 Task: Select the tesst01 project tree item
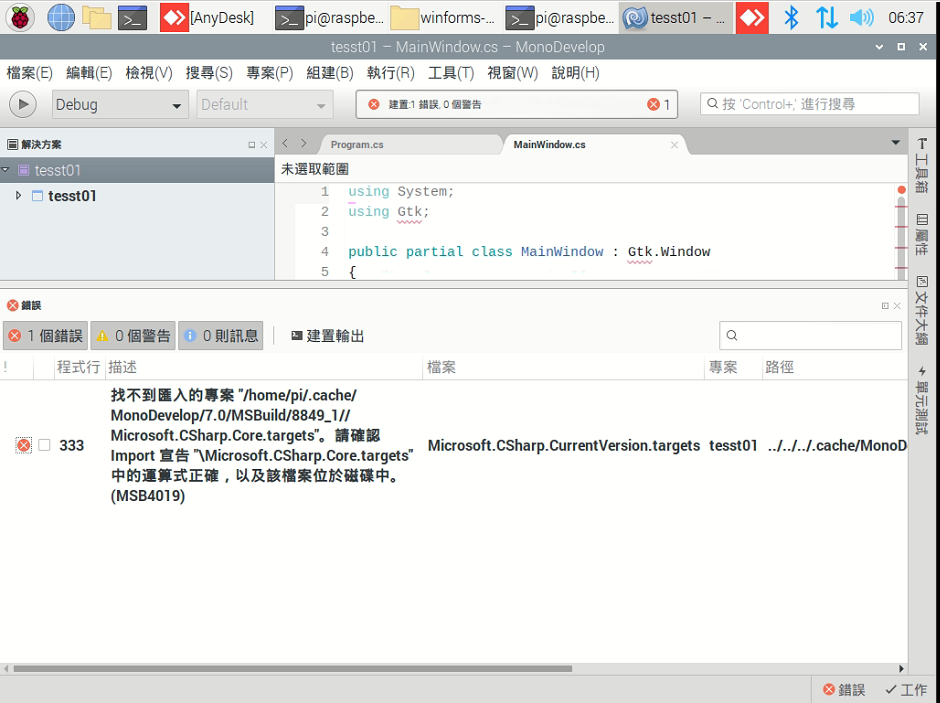coord(72,196)
